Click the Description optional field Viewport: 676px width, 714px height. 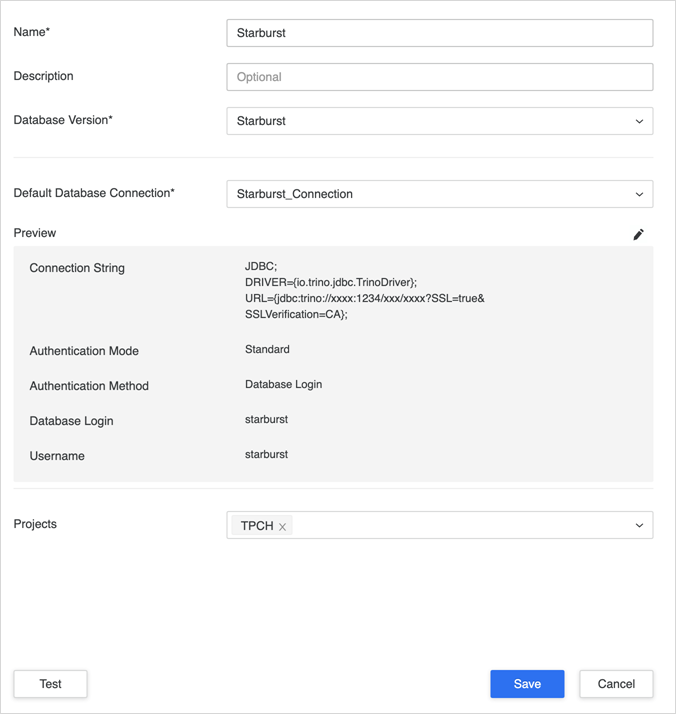440,77
